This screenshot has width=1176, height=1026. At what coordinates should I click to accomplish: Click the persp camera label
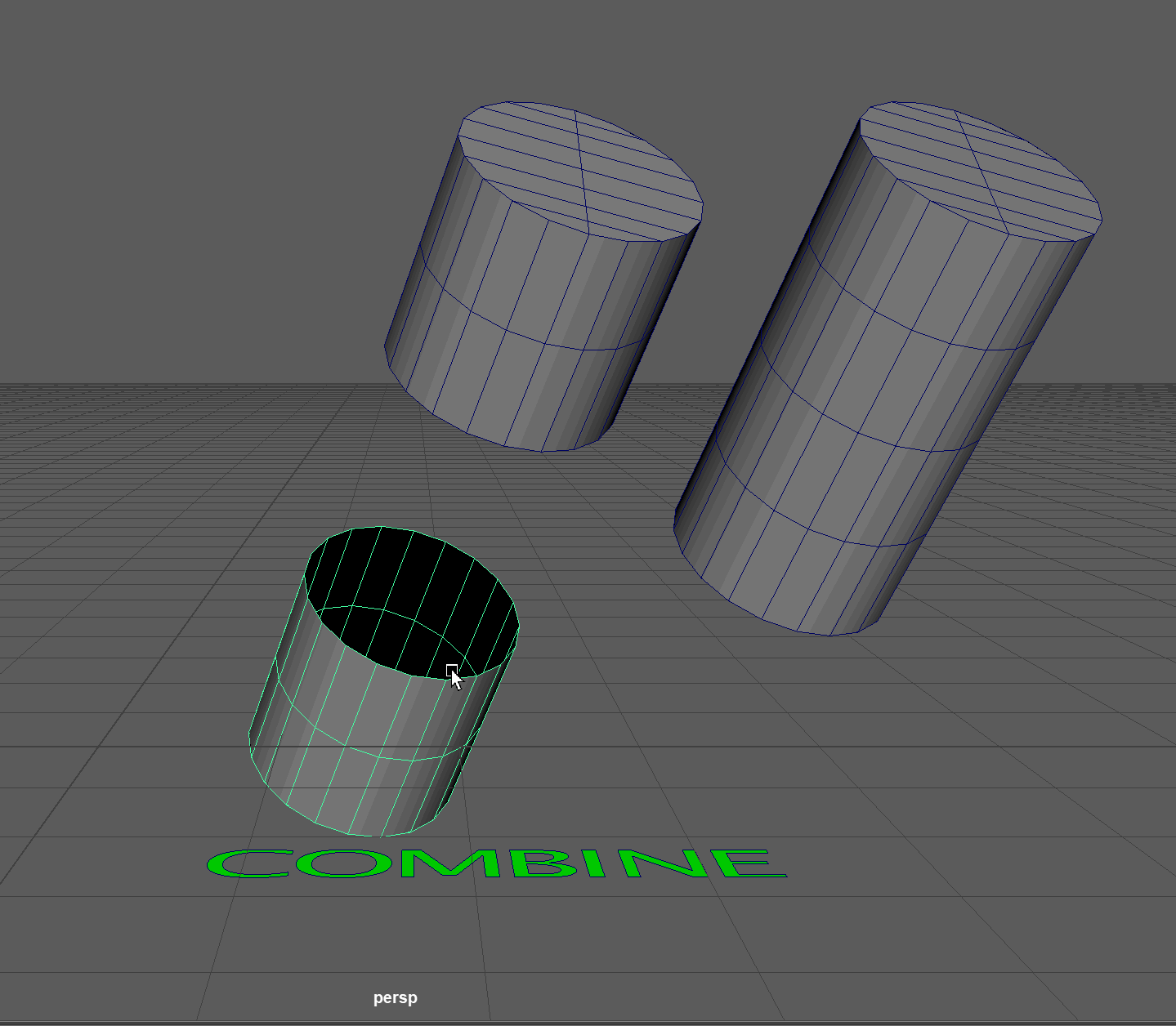point(395,997)
